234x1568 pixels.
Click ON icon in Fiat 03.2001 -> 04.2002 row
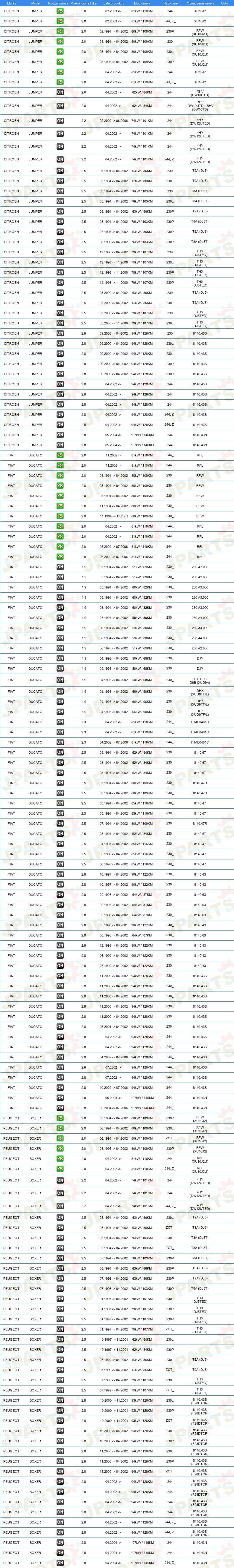coord(60,1027)
